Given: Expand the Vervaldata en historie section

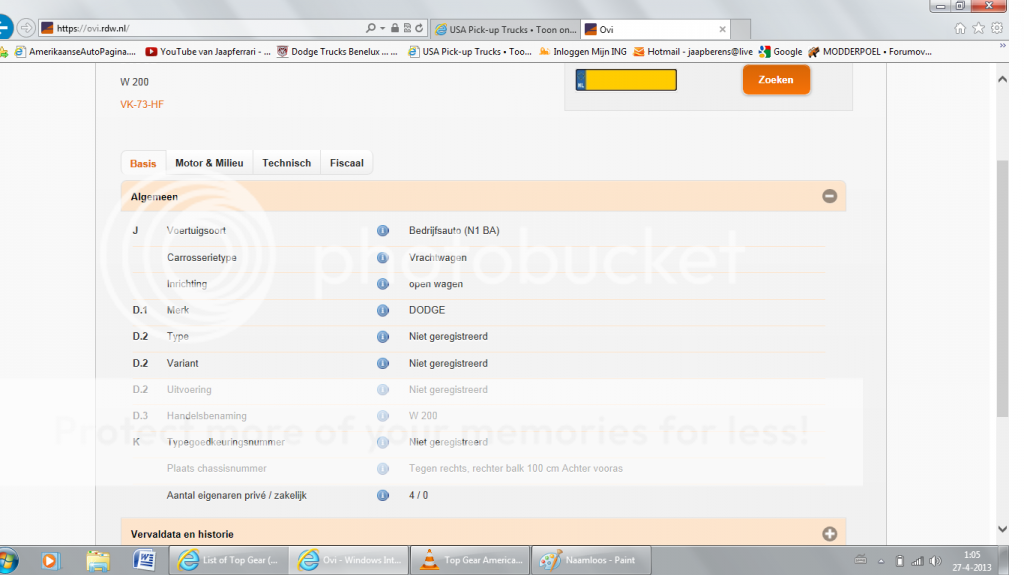Looking at the screenshot, I should [x=829, y=534].
